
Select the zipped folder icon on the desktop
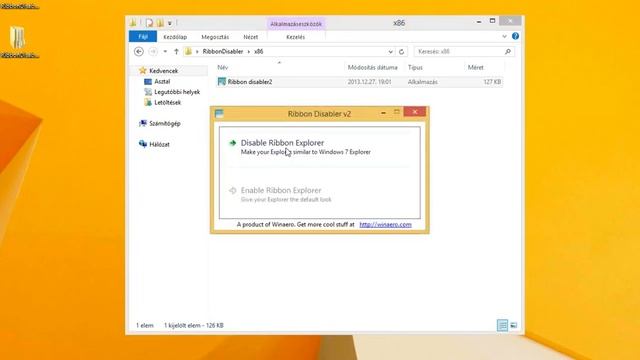click(x=18, y=38)
